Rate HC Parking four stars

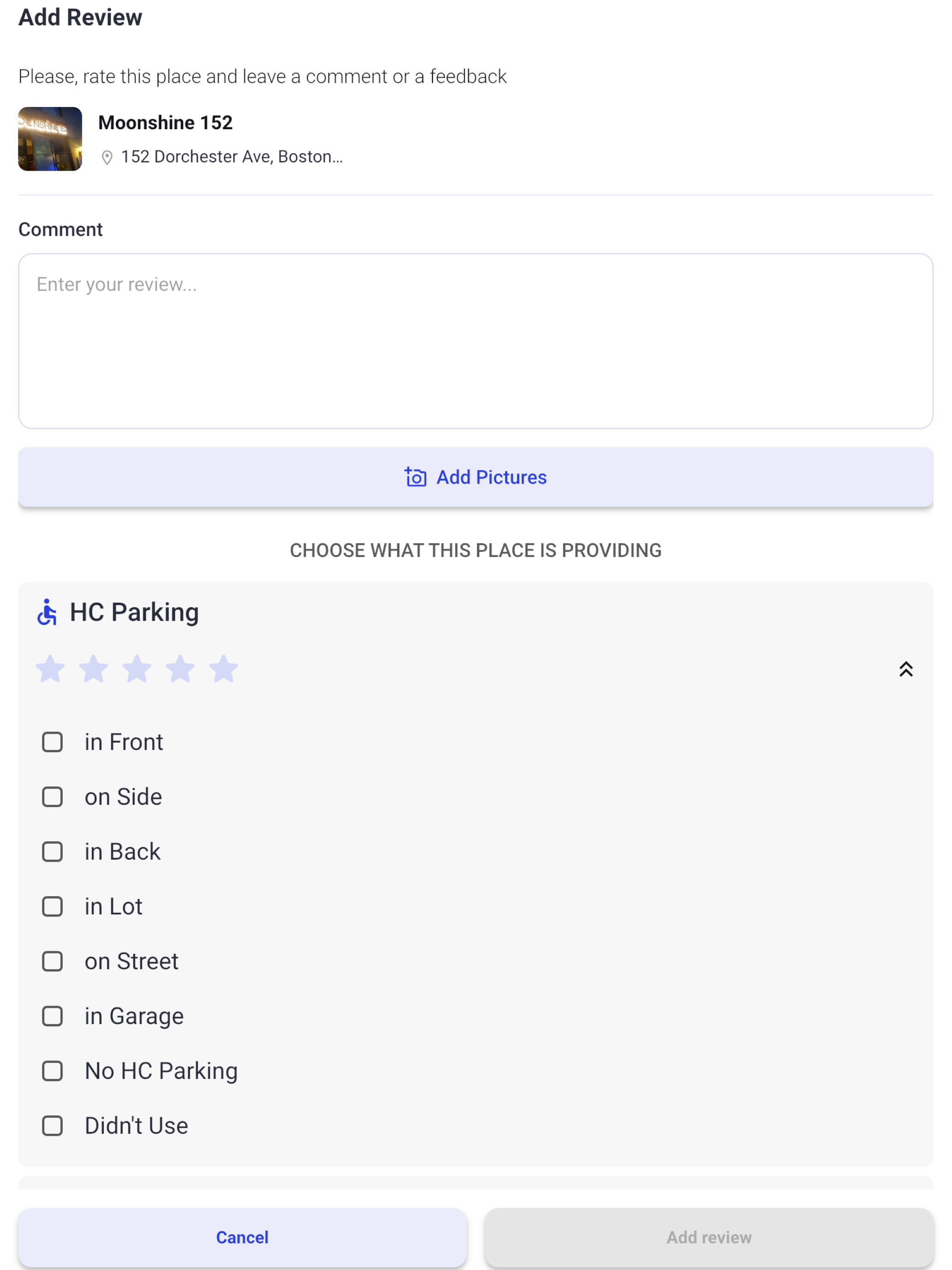tap(180, 669)
